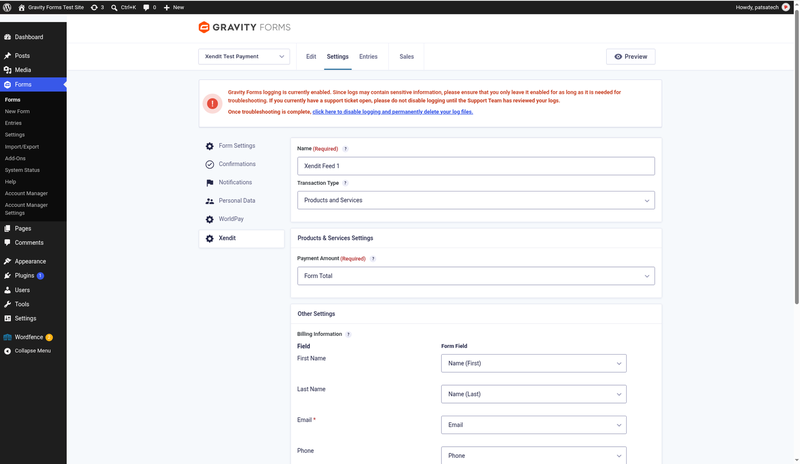Open the updates icon with count 3
The height and width of the screenshot is (464, 800).
94,7
